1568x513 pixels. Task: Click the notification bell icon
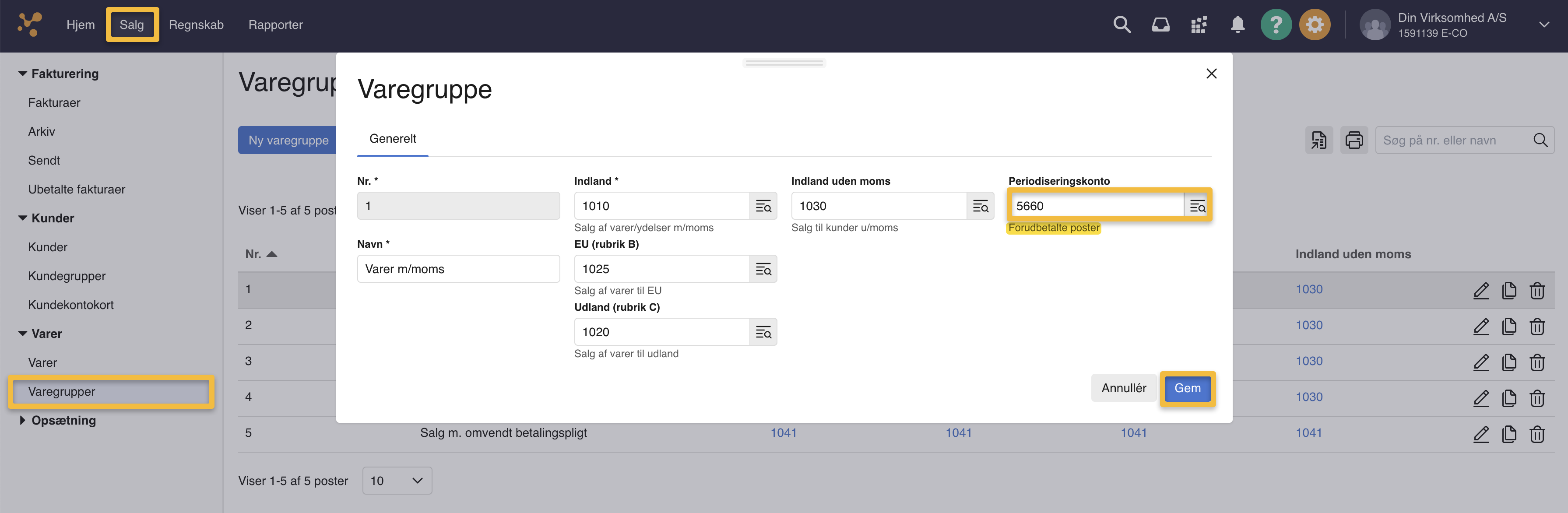pyautogui.click(x=1237, y=25)
